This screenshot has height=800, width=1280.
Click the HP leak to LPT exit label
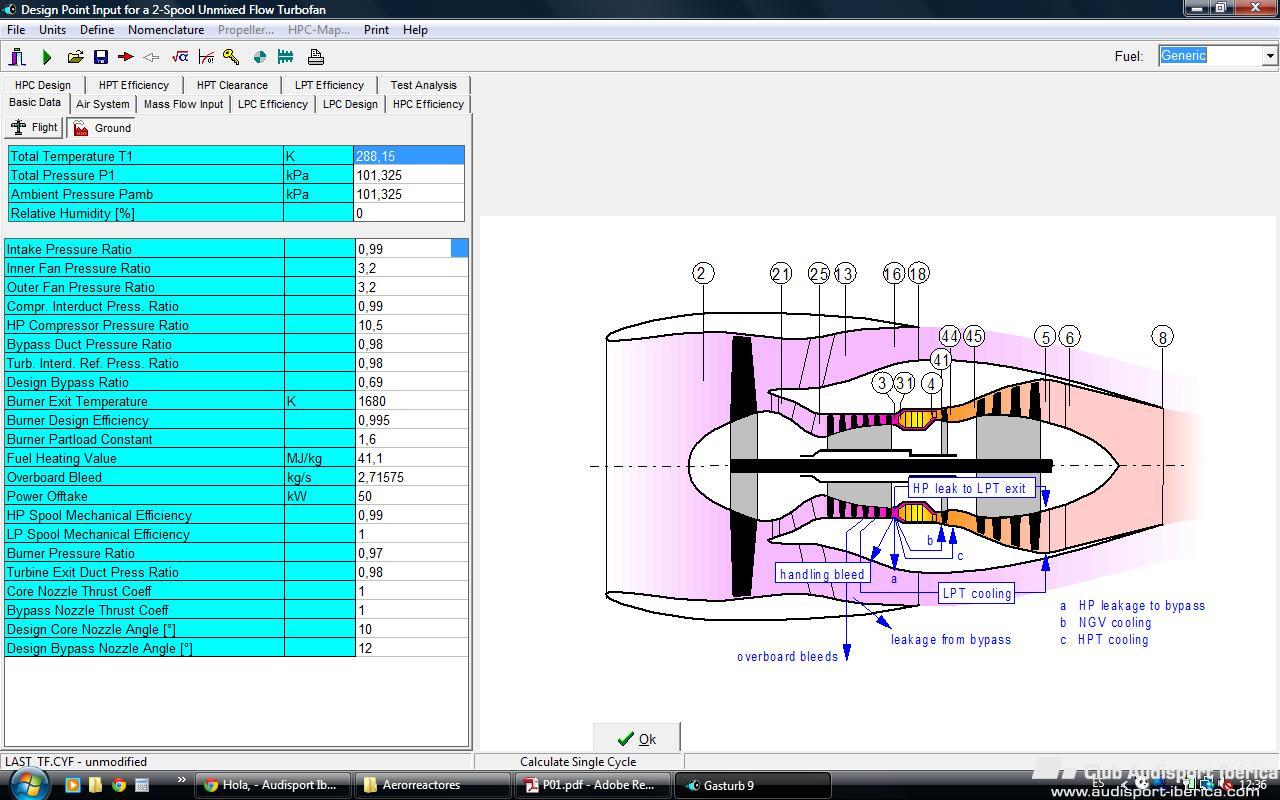[970, 488]
